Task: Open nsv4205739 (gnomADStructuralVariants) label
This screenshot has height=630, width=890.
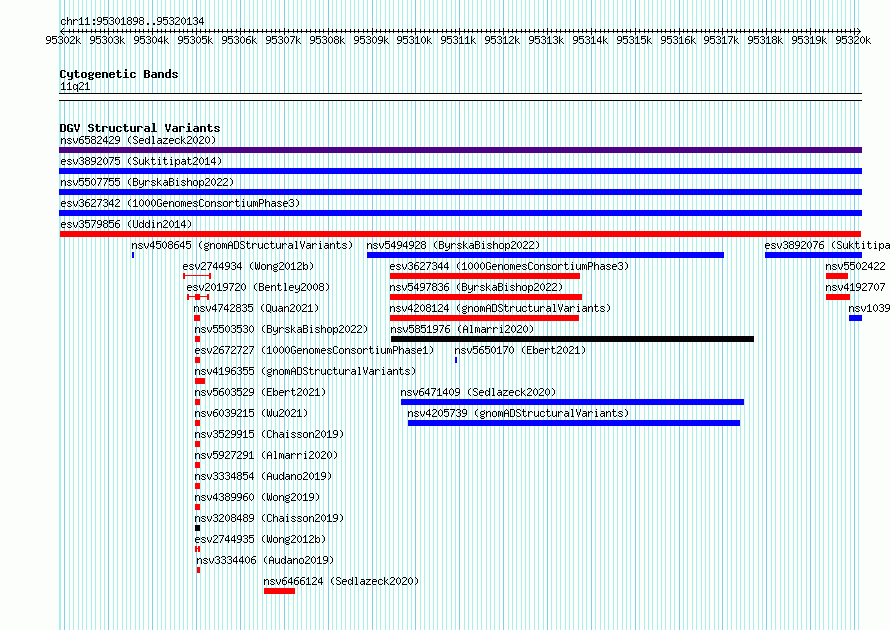Action: pos(518,413)
